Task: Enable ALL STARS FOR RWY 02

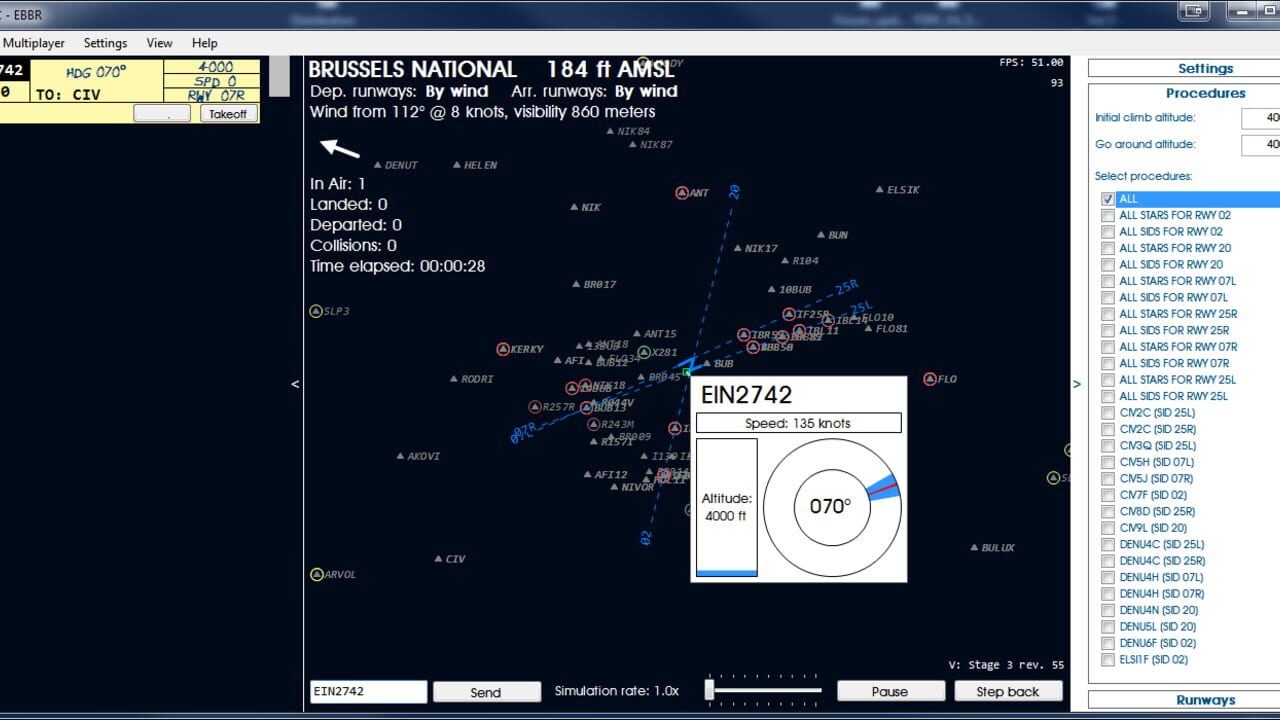Action: point(1108,215)
